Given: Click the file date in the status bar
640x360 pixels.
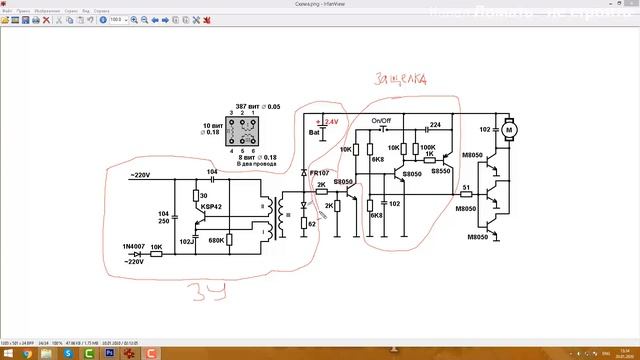Looking at the screenshot, I should (x=120, y=343).
